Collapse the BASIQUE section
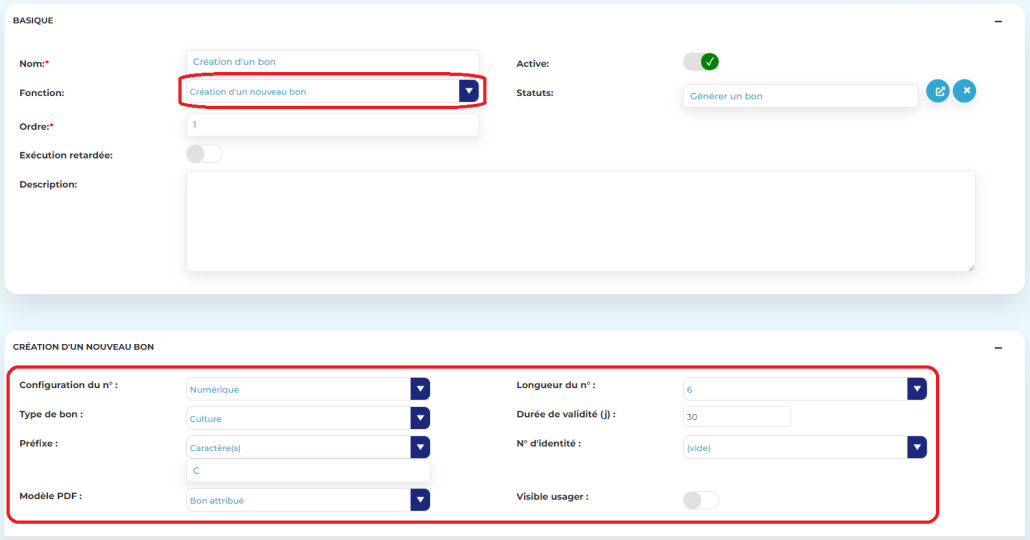The height and width of the screenshot is (540, 1030). coord(998,21)
